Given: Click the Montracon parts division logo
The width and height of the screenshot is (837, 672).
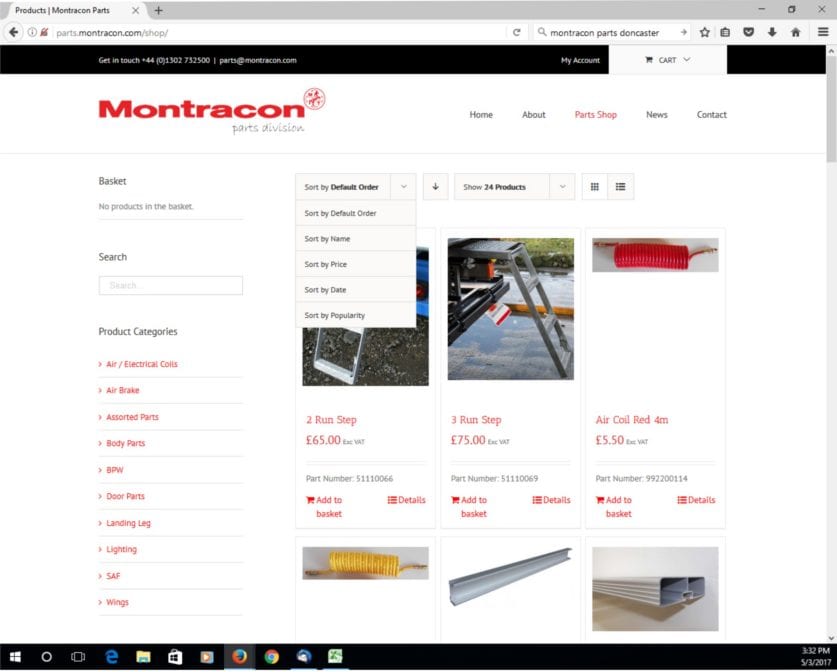Looking at the screenshot, I should pos(212,112).
